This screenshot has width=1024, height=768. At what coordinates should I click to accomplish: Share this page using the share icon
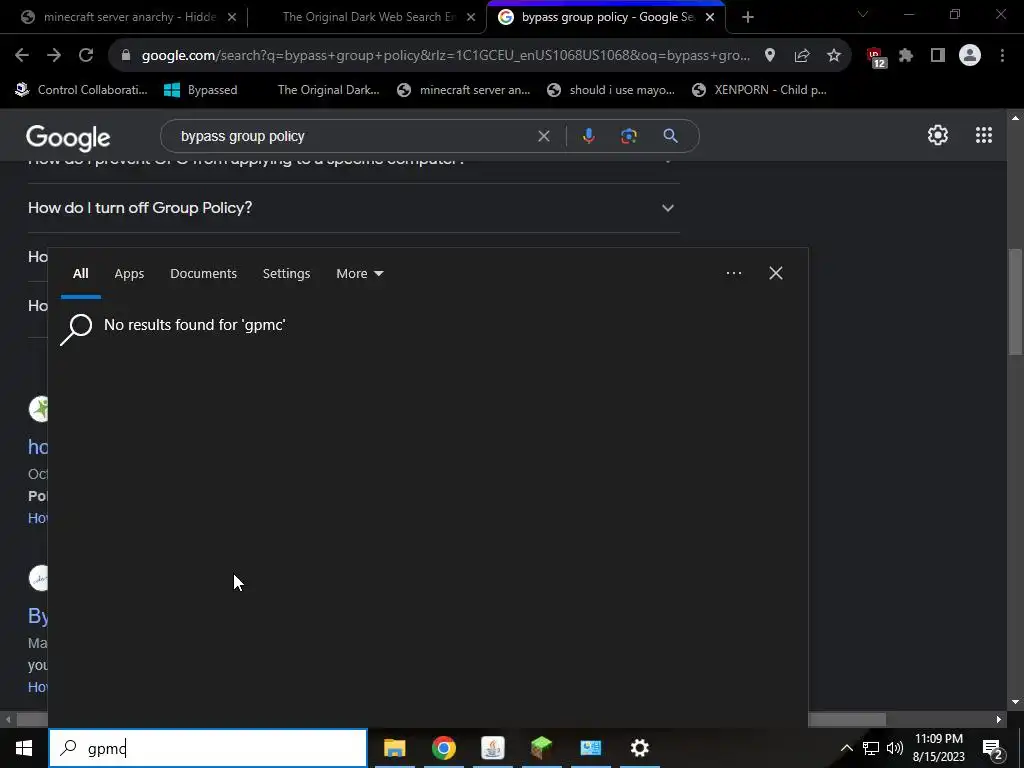click(x=802, y=56)
